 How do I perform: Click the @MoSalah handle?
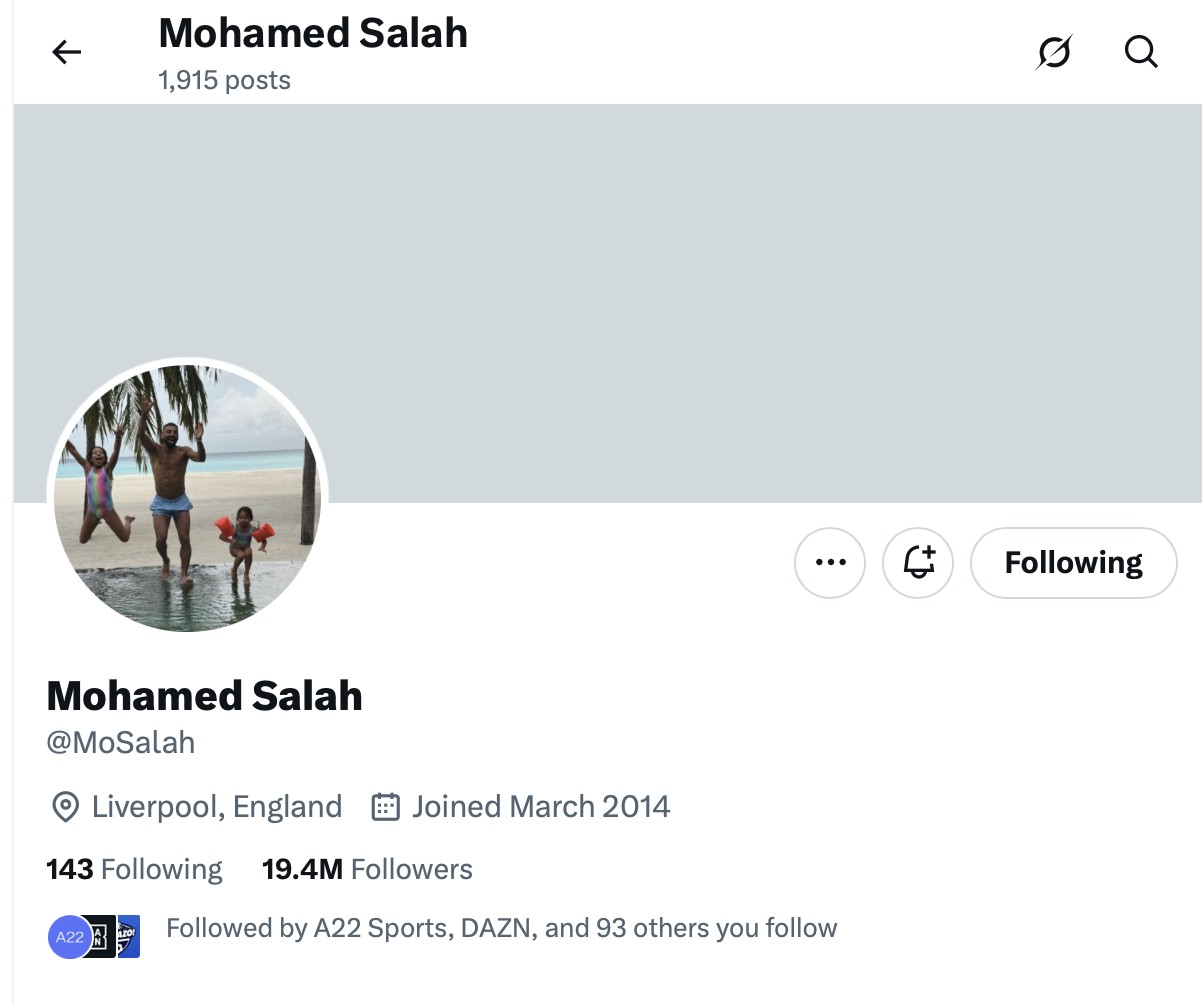(x=121, y=743)
